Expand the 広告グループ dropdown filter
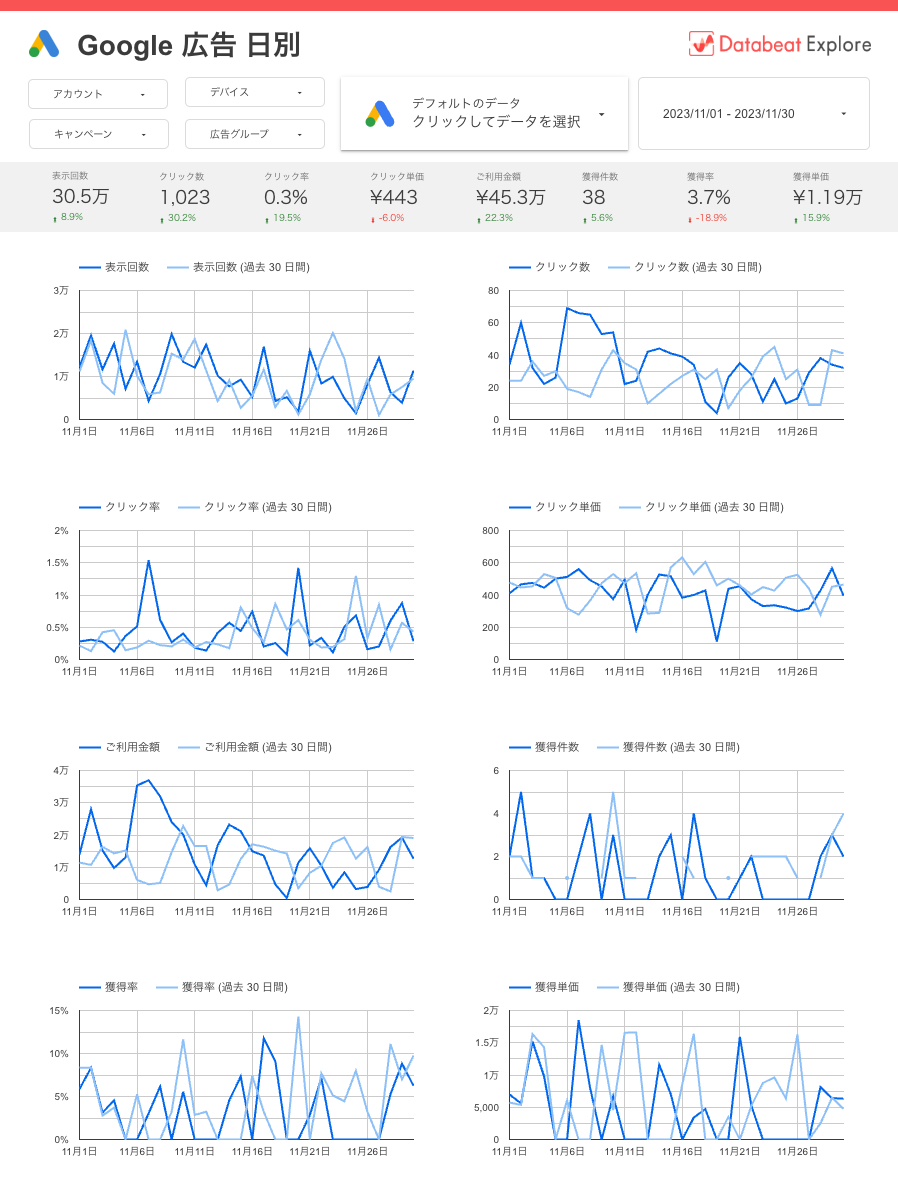The image size is (898, 1198). tap(254, 134)
